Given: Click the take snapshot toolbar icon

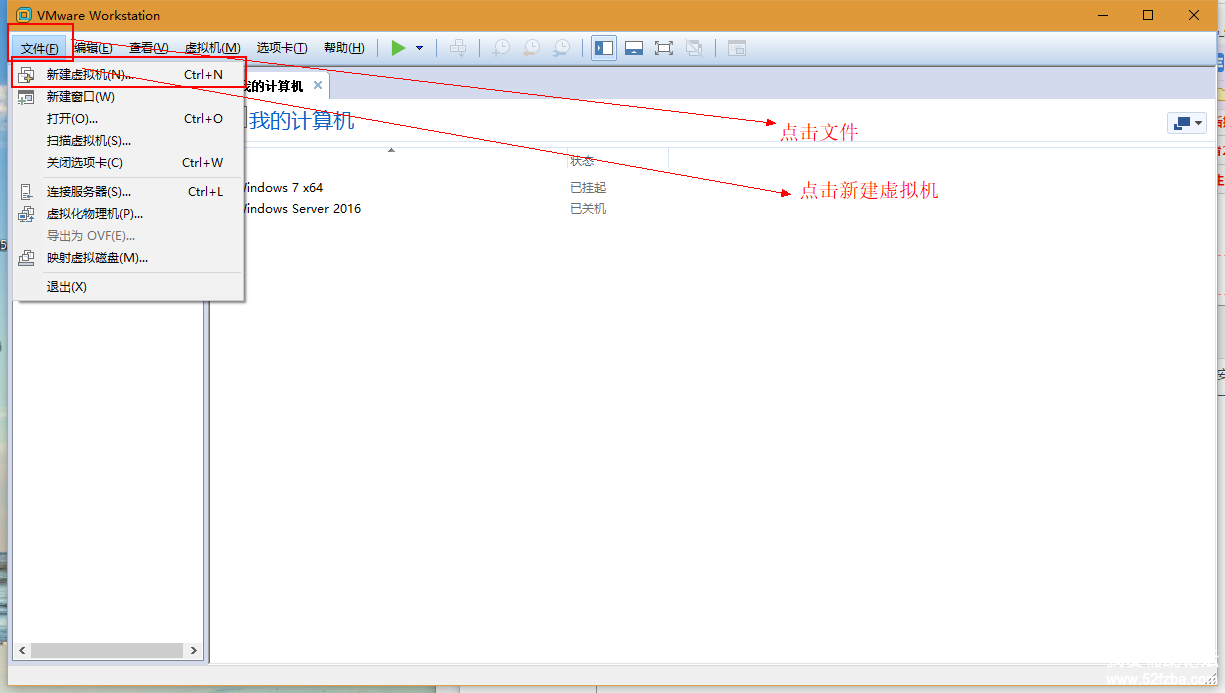Looking at the screenshot, I should [500, 48].
